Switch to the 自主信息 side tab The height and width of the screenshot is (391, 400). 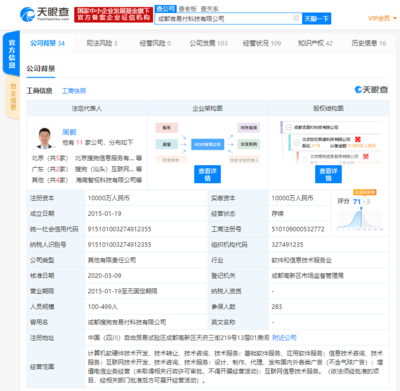[x=13, y=97]
